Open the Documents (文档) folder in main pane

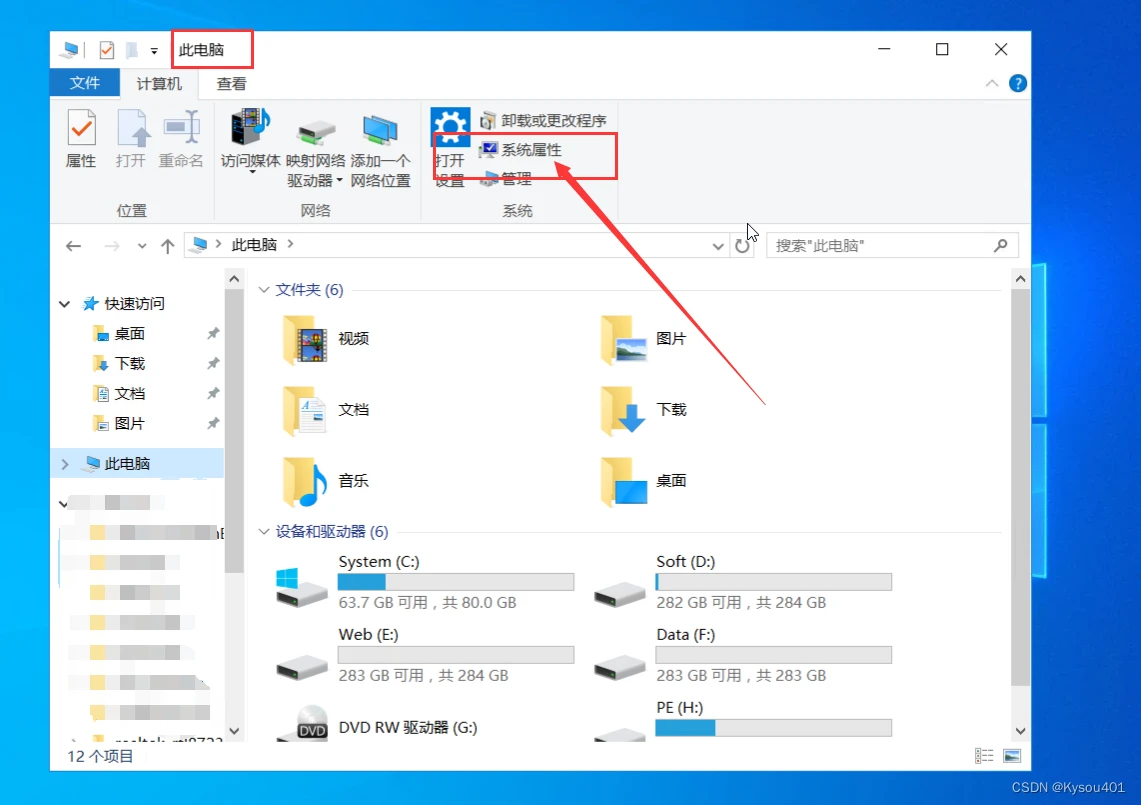[x=326, y=410]
